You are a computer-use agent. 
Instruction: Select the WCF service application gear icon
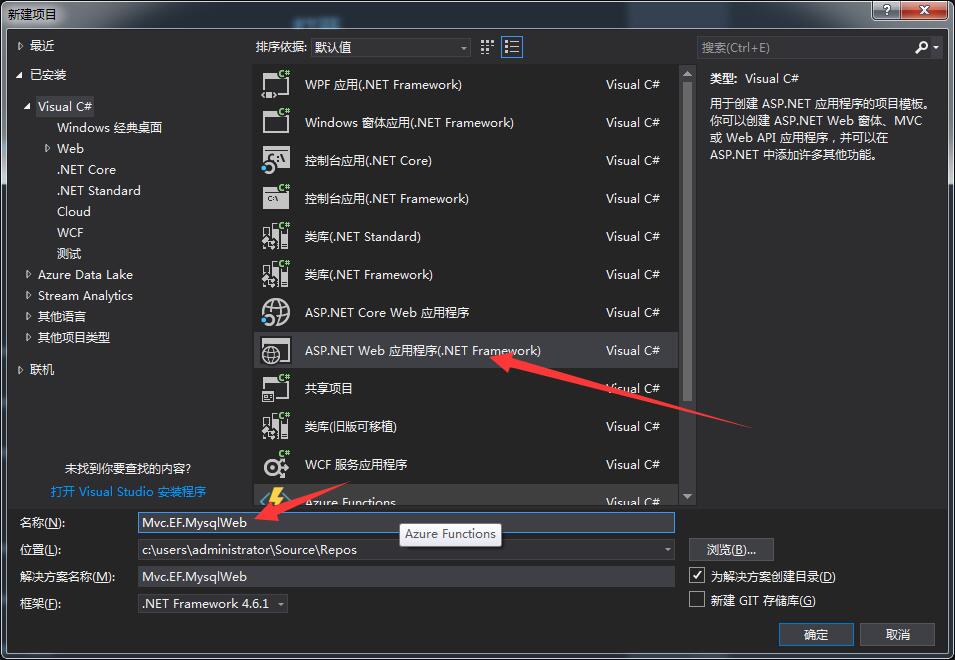point(276,465)
